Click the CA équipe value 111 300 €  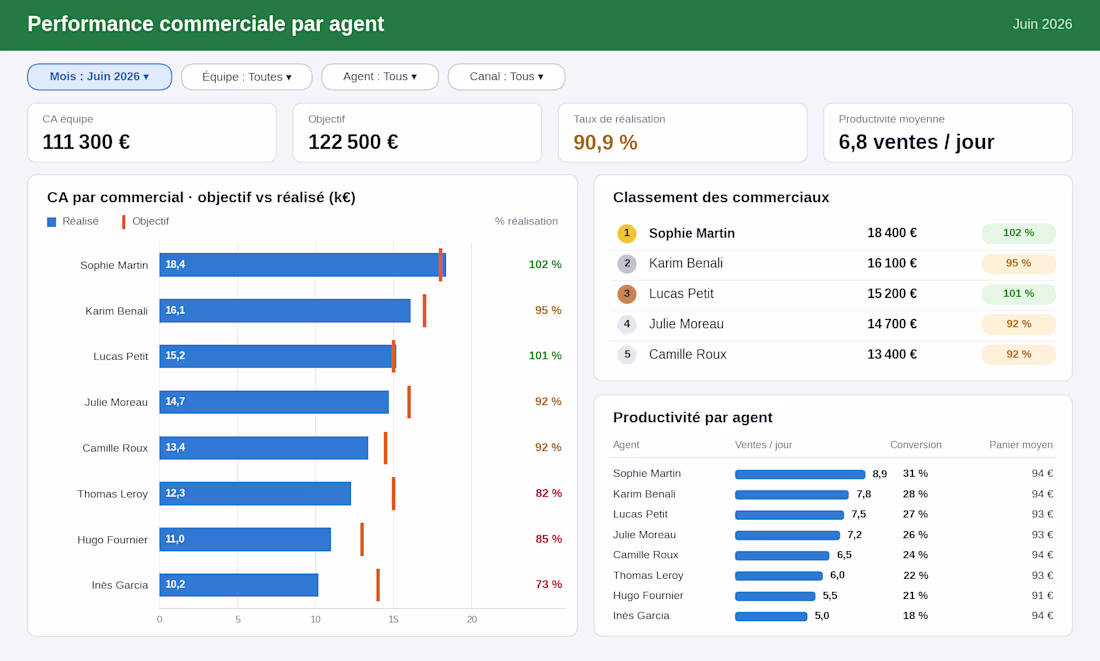tap(86, 142)
